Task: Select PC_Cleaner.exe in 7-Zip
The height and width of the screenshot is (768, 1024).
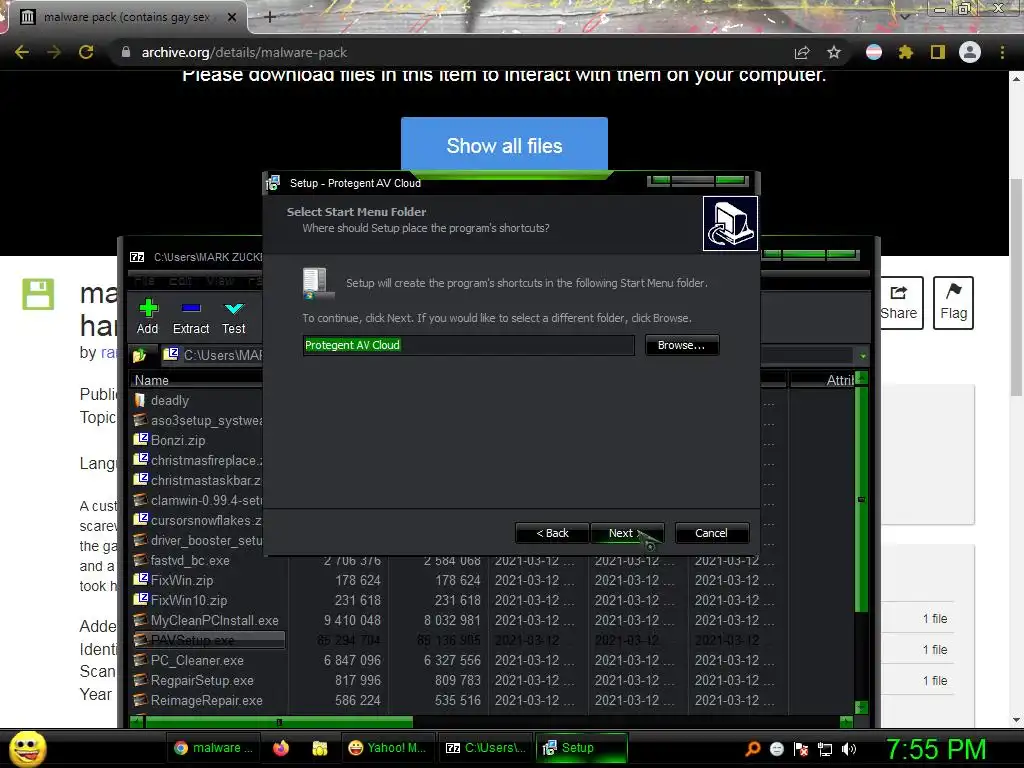Action: tap(197, 660)
